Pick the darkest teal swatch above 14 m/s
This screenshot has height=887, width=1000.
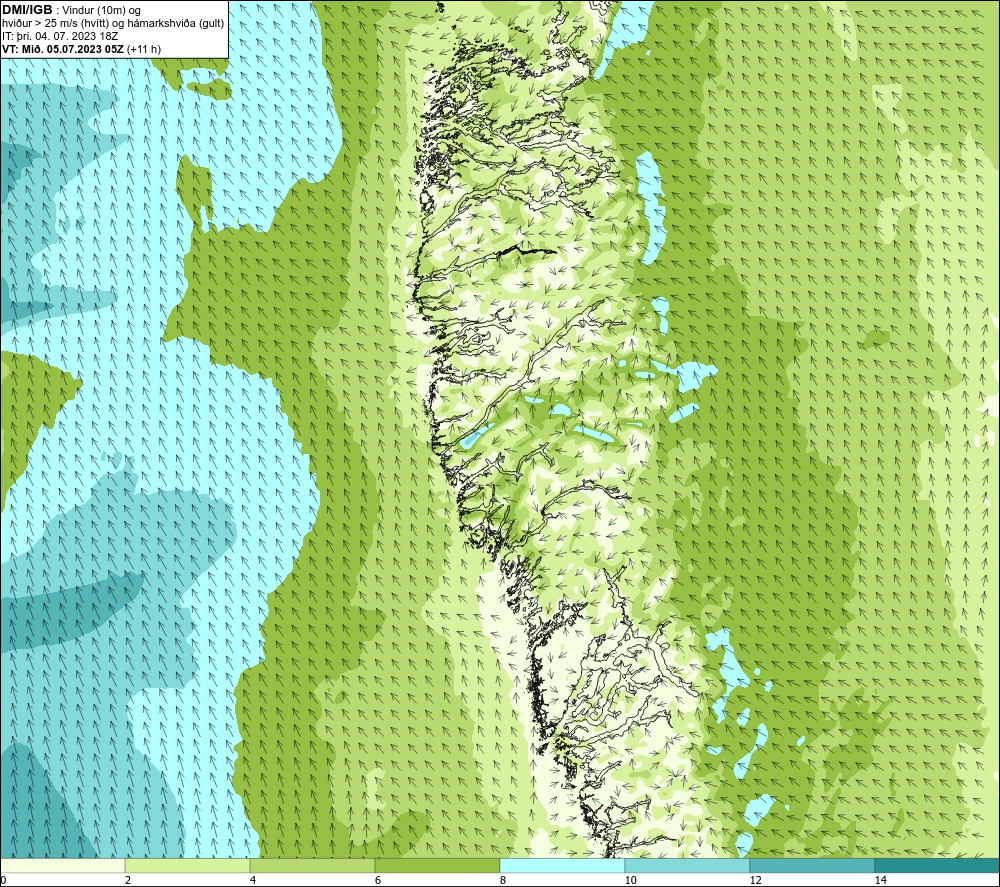click(x=937, y=866)
